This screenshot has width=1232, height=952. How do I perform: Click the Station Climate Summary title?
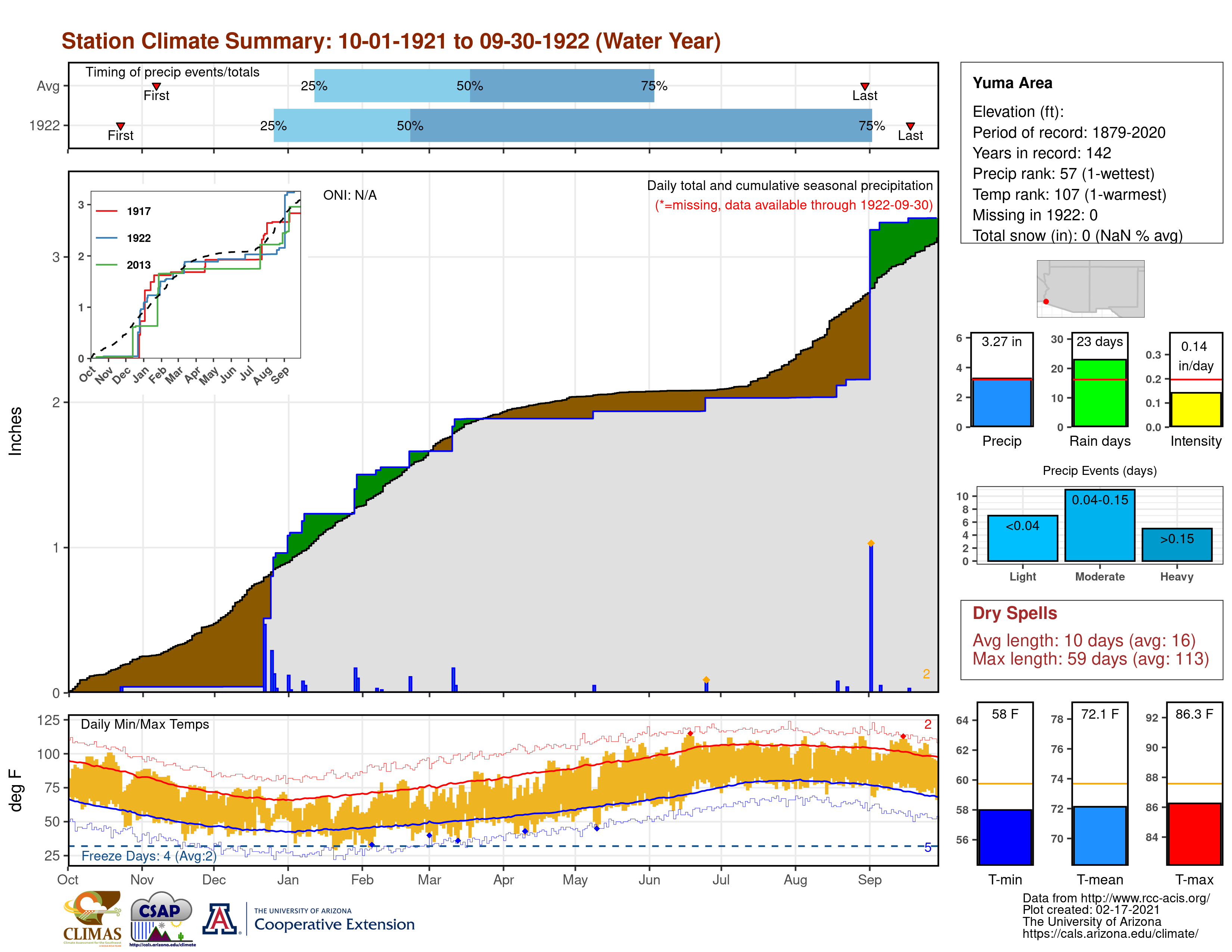click(x=391, y=41)
